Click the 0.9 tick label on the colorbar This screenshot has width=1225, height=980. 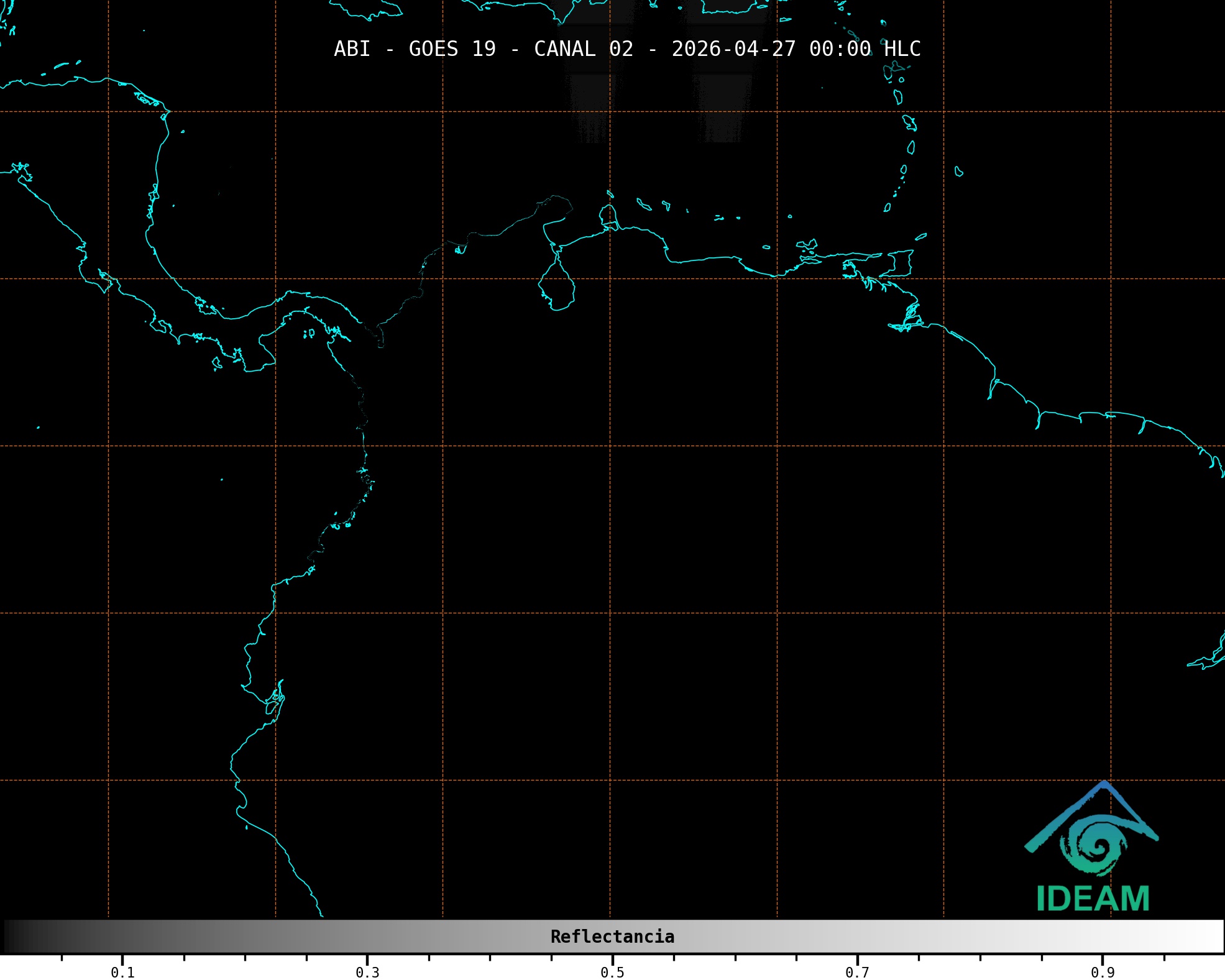1102,972
